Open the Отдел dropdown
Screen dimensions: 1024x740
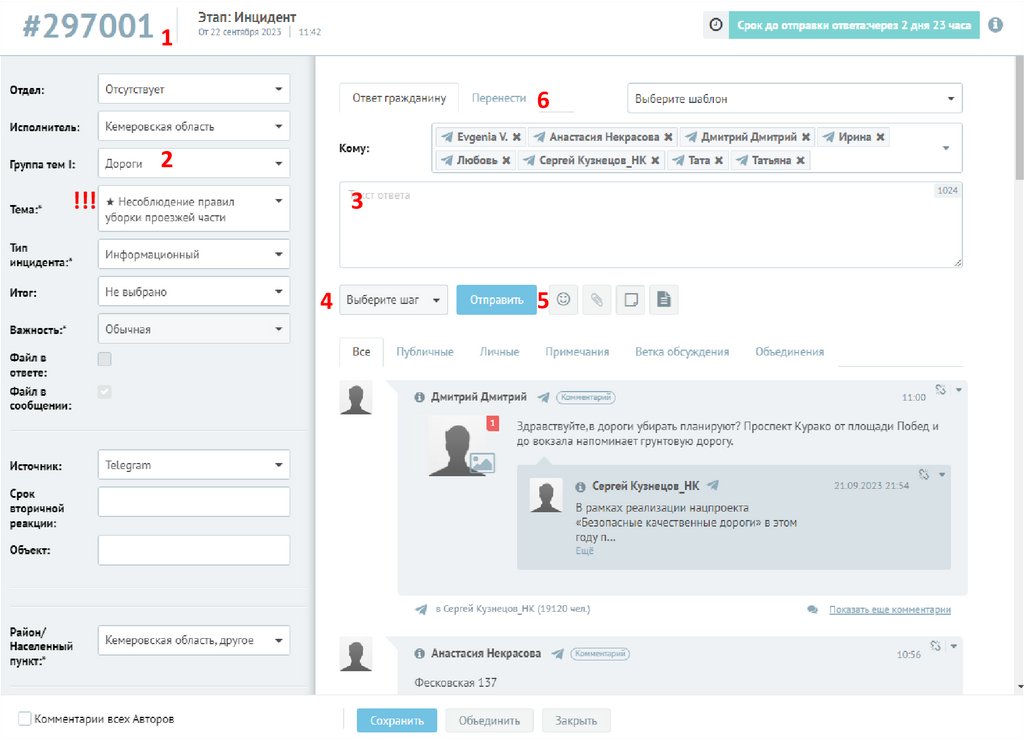pyautogui.click(x=194, y=89)
